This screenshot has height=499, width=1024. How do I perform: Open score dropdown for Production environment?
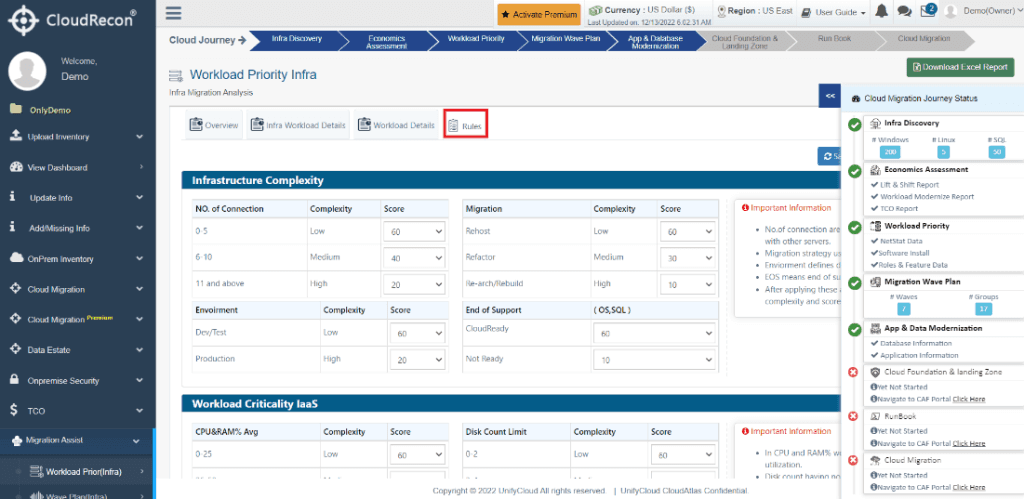418,361
